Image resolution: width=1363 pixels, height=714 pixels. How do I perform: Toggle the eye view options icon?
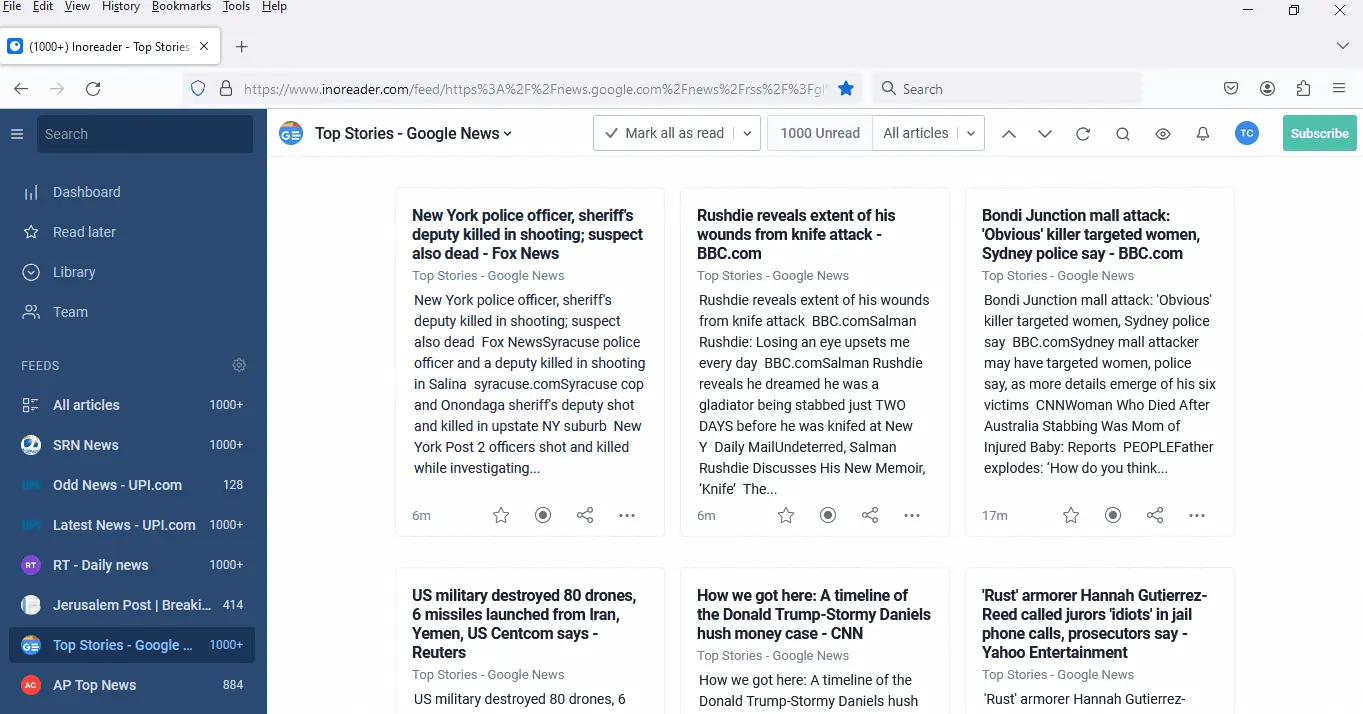point(1163,134)
